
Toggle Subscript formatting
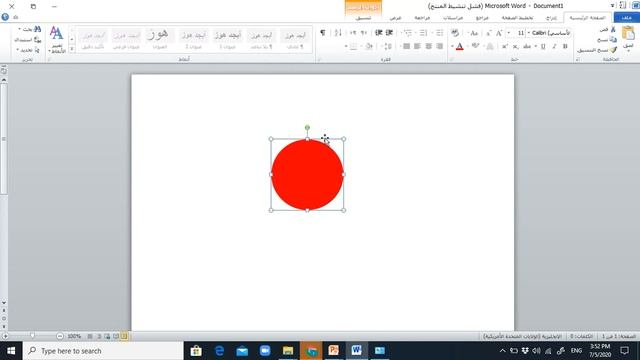(x=516, y=47)
